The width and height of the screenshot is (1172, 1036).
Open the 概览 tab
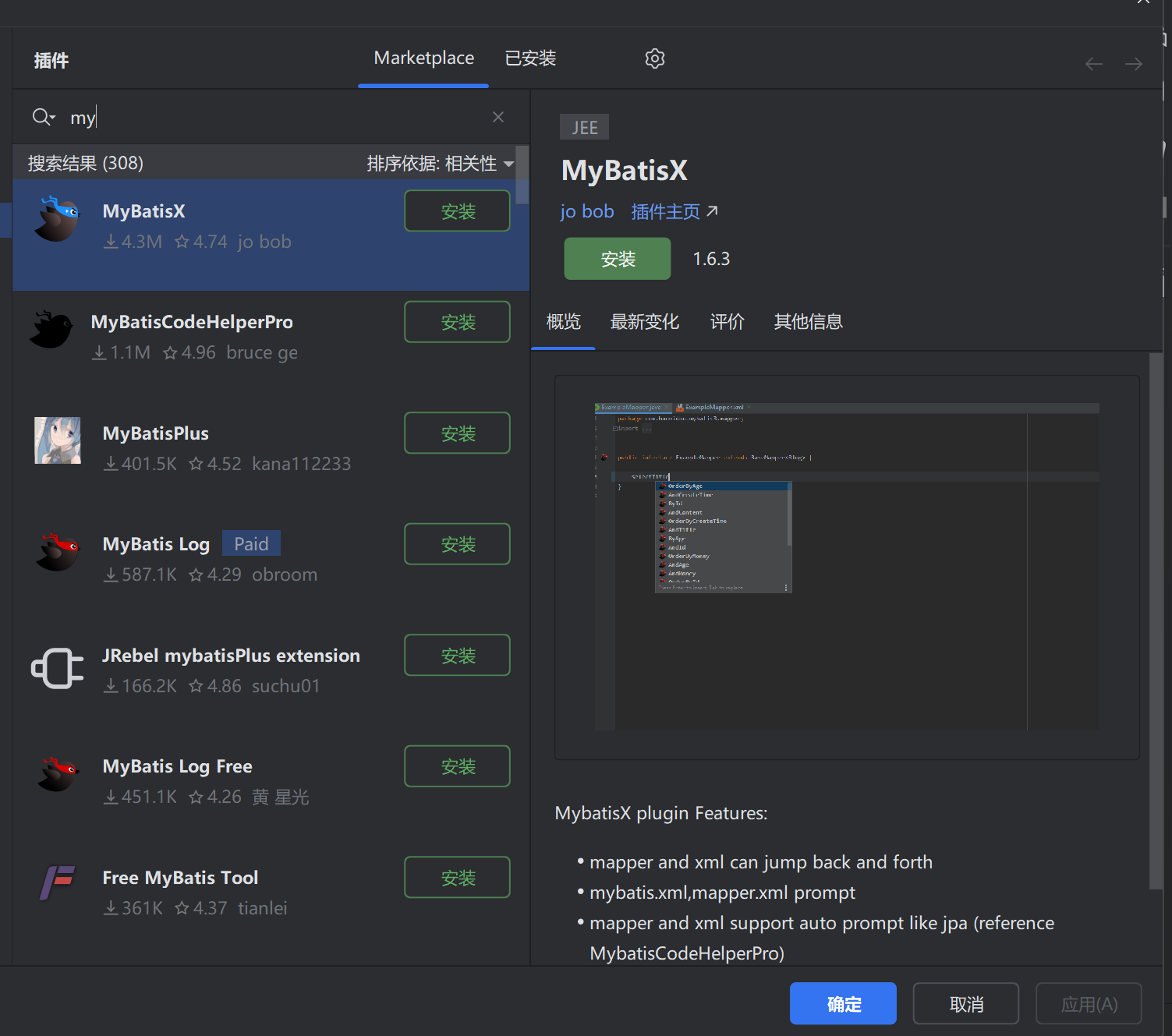coord(563,321)
